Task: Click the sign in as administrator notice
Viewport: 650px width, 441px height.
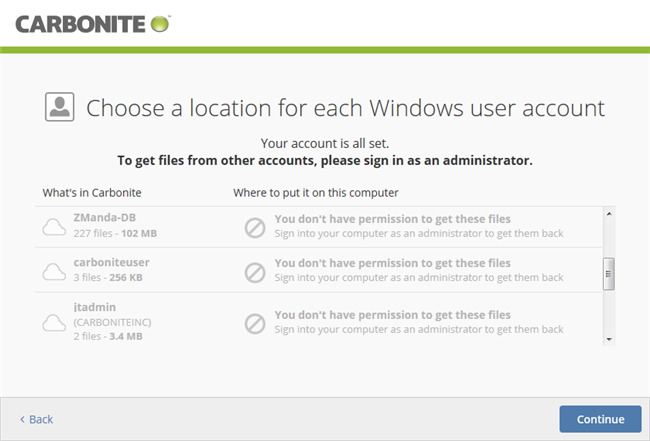Action: click(x=325, y=160)
